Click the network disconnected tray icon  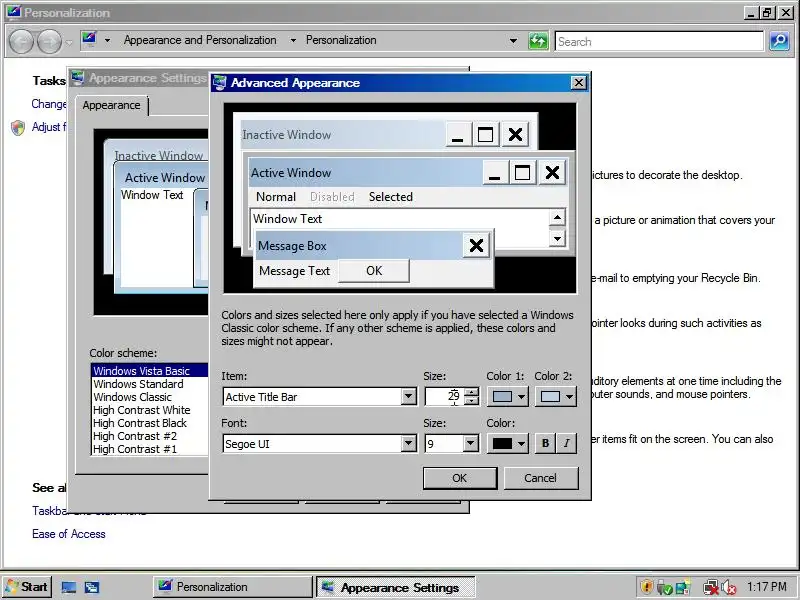pos(710,588)
